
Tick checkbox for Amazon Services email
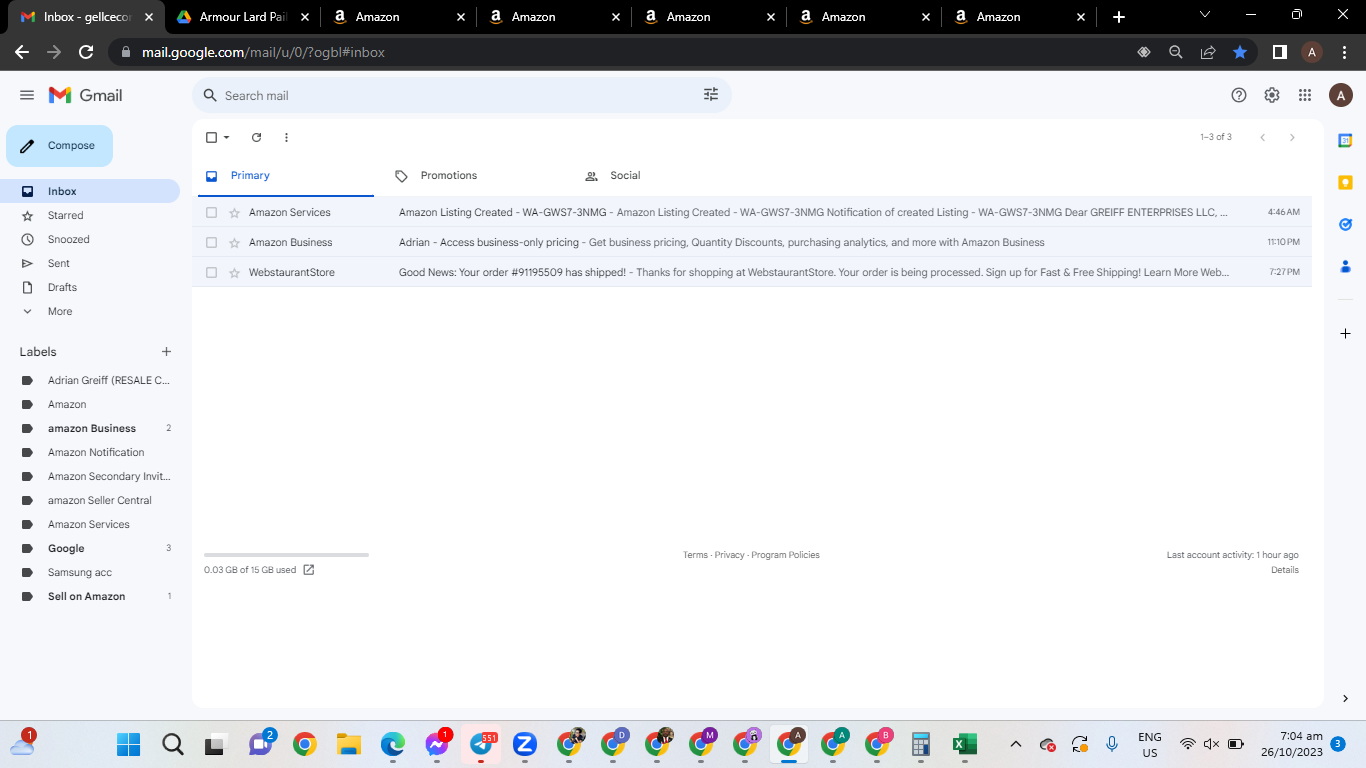tap(211, 212)
